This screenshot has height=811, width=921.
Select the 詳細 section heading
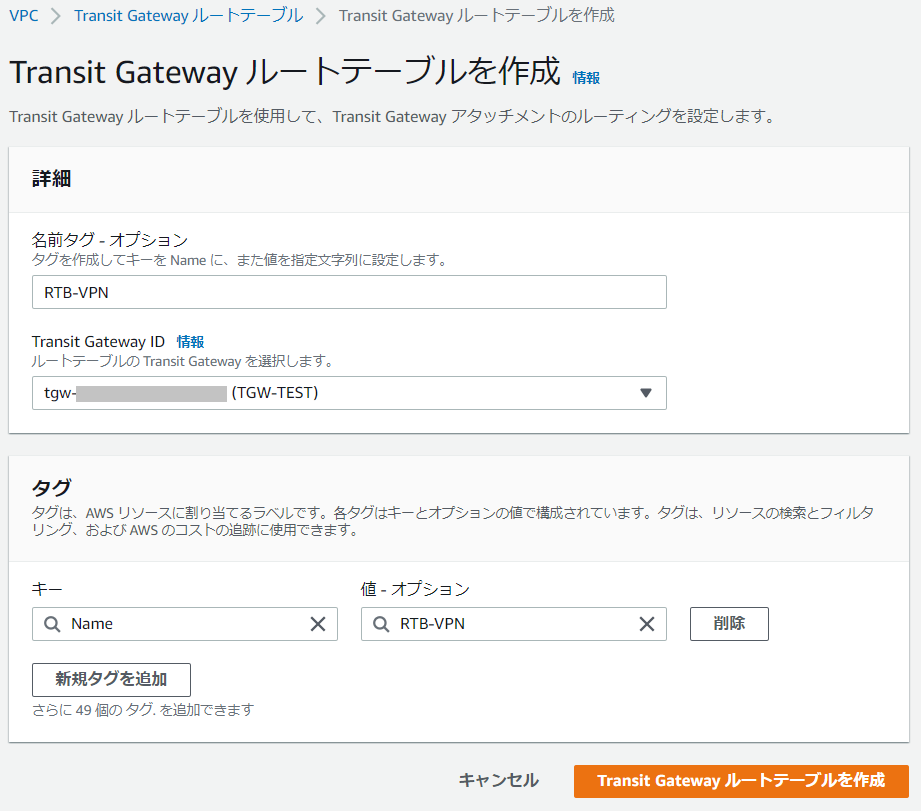pos(52,179)
